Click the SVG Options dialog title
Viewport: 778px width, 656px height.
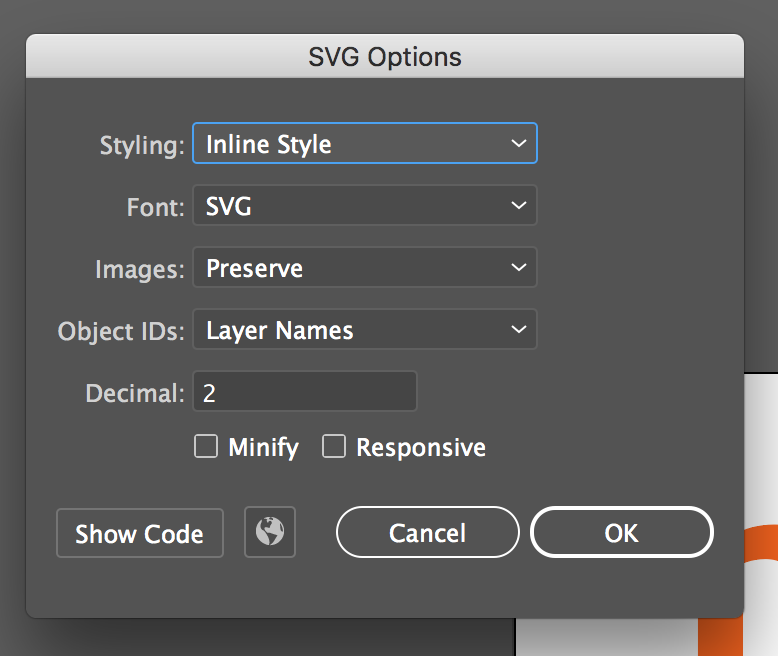tap(385, 57)
